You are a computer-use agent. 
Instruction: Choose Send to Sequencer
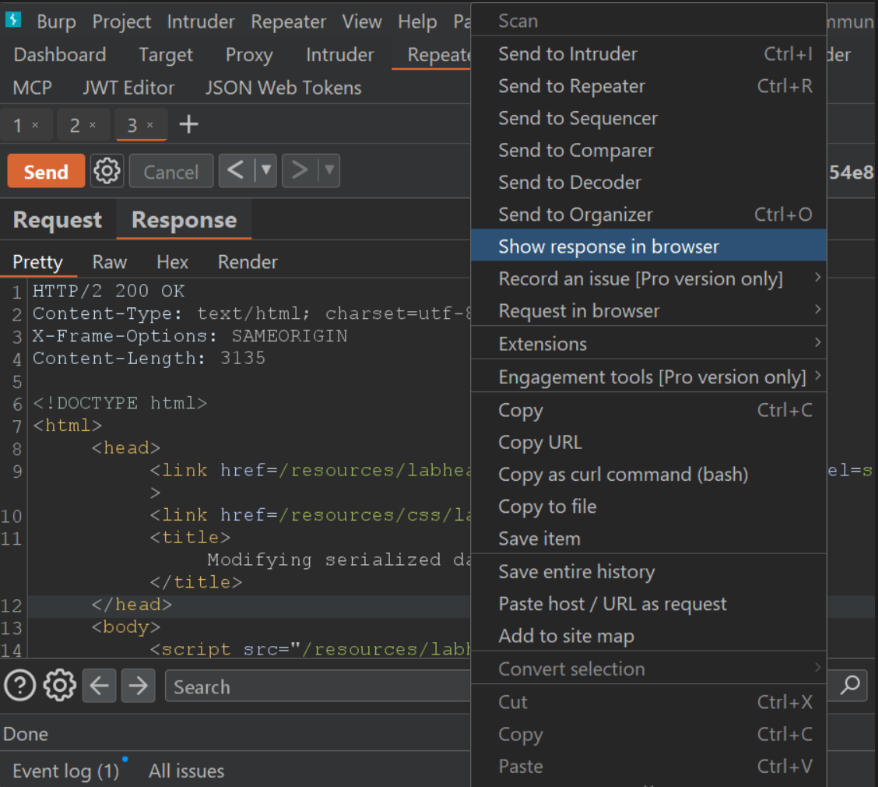648,118
